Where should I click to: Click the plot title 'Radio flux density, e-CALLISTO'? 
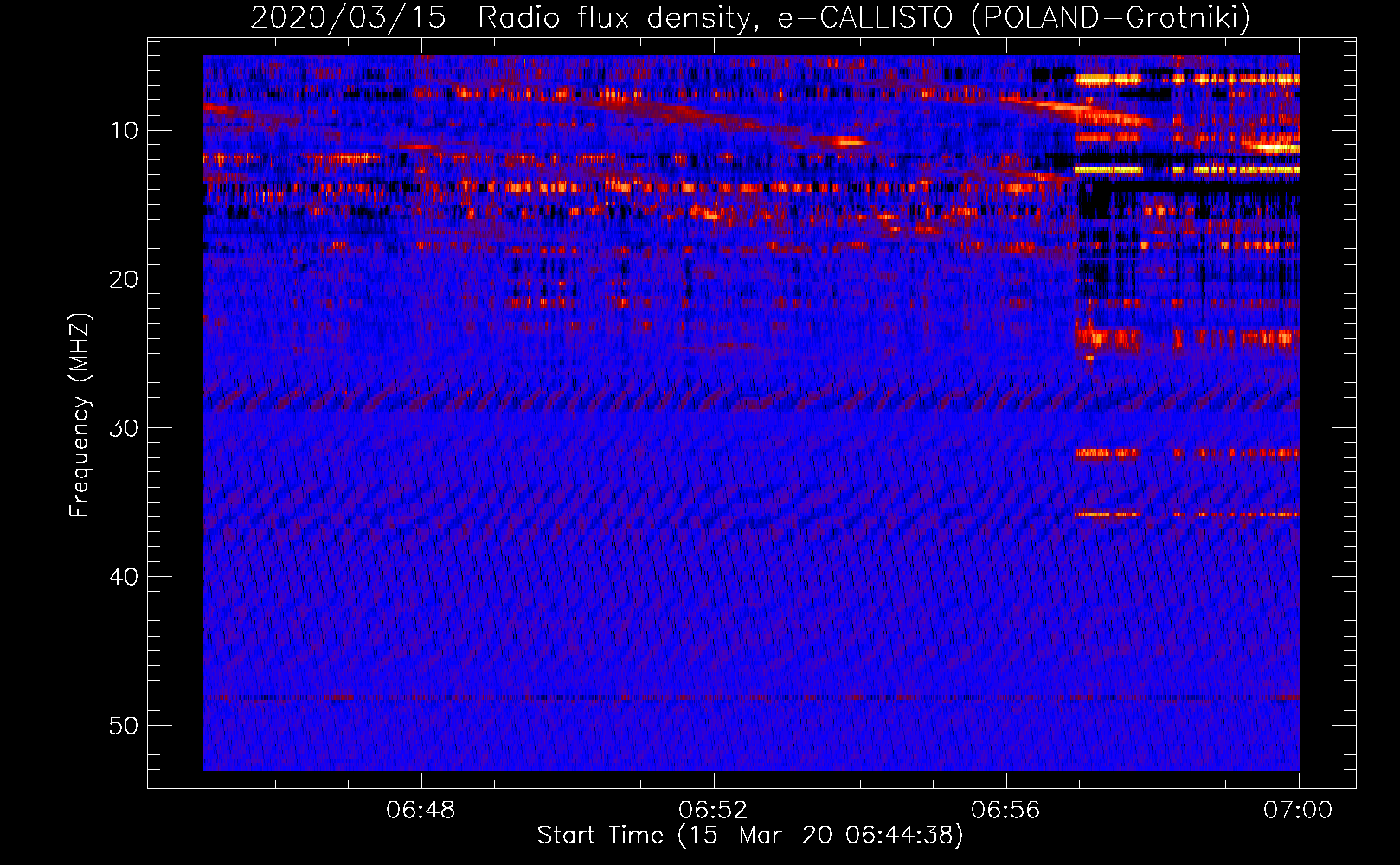click(716, 18)
